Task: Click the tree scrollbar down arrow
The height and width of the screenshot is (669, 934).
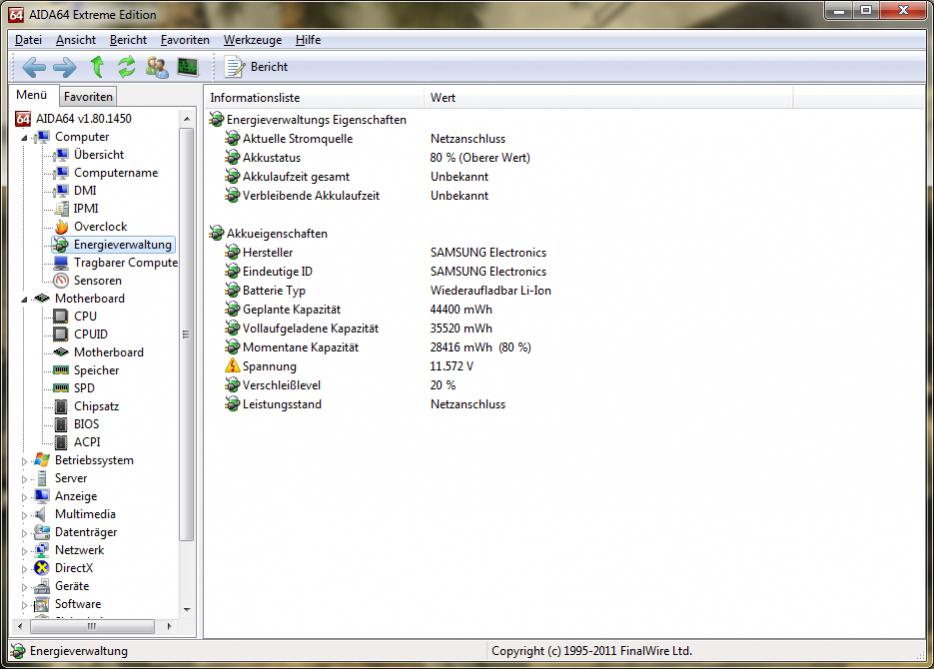Action: pyautogui.click(x=186, y=609)
